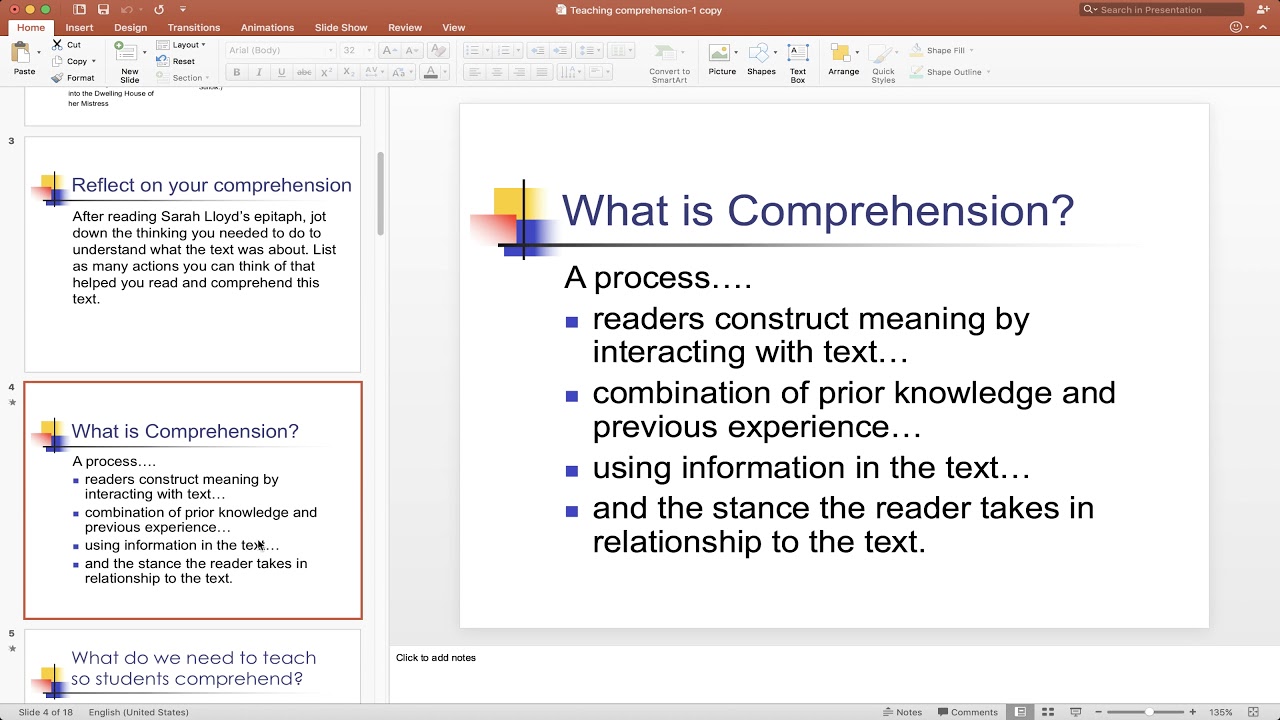This screenshot has width=1280, height=720.
Task: Toggle italic formatting
Action: (x=259, y=72)
